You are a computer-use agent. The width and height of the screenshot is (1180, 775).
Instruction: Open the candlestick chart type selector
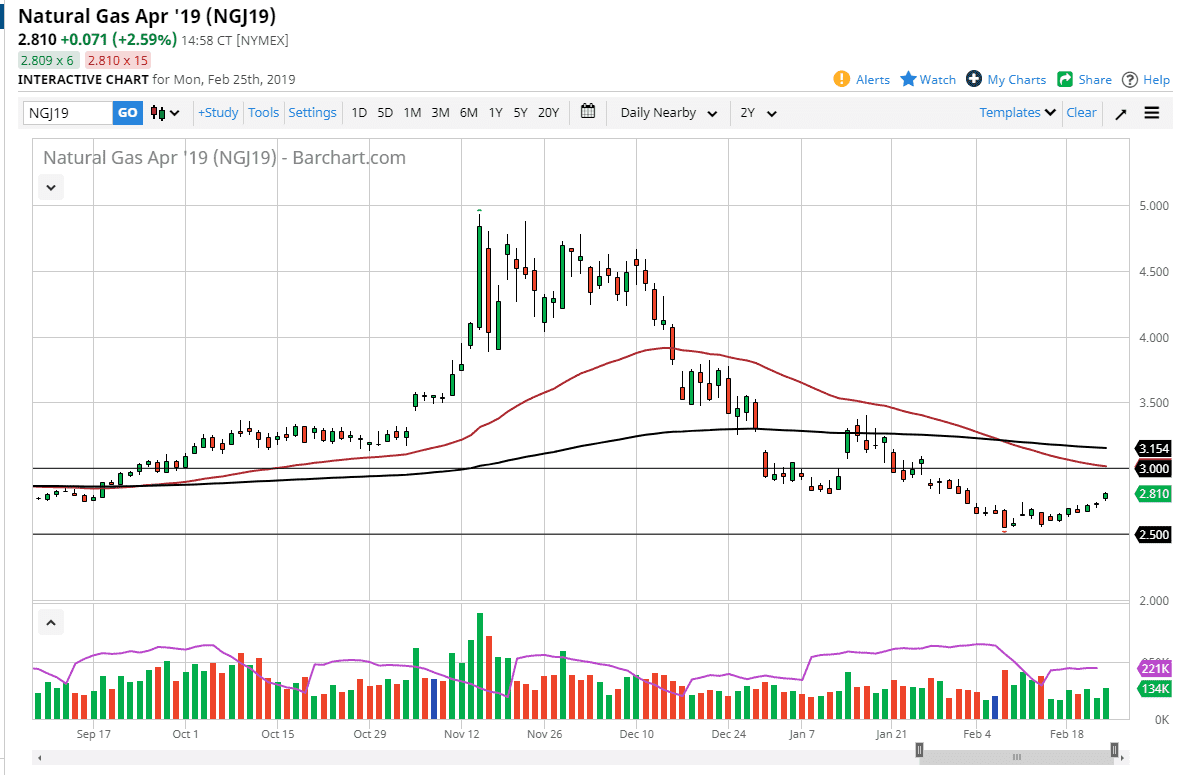(165, 113)
